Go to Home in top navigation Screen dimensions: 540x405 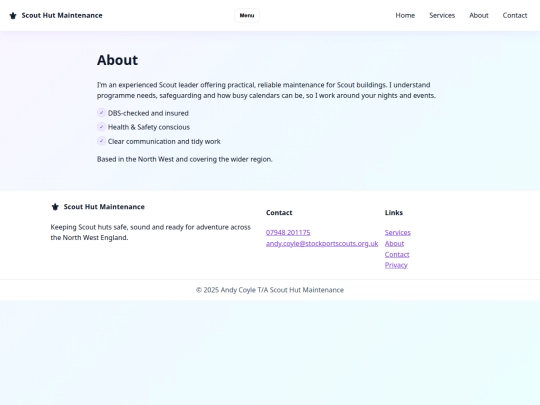pyautogui.click(x=405, y=15)
